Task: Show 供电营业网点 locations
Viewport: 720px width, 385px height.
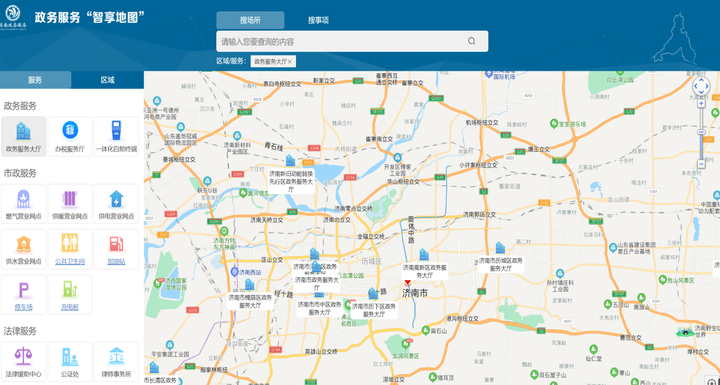Action: 116,204
